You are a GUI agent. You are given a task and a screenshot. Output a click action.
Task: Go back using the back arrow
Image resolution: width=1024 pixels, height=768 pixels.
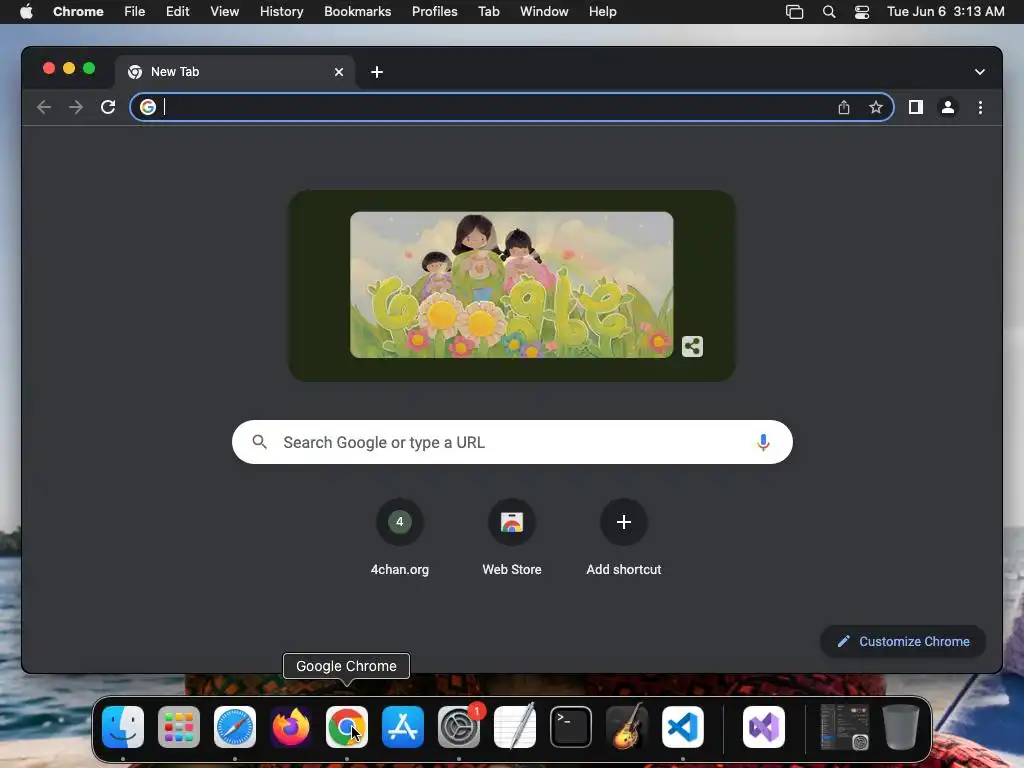click(x=44, y=107)
